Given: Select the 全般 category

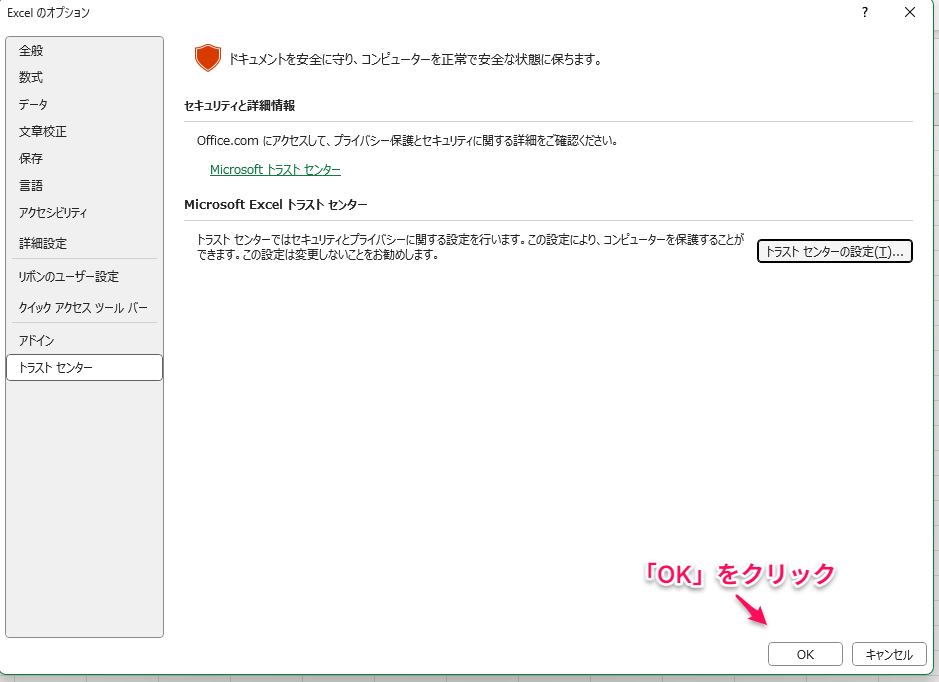Looking at the screenshot, I should pyautogui.click(x=31, y=51).
